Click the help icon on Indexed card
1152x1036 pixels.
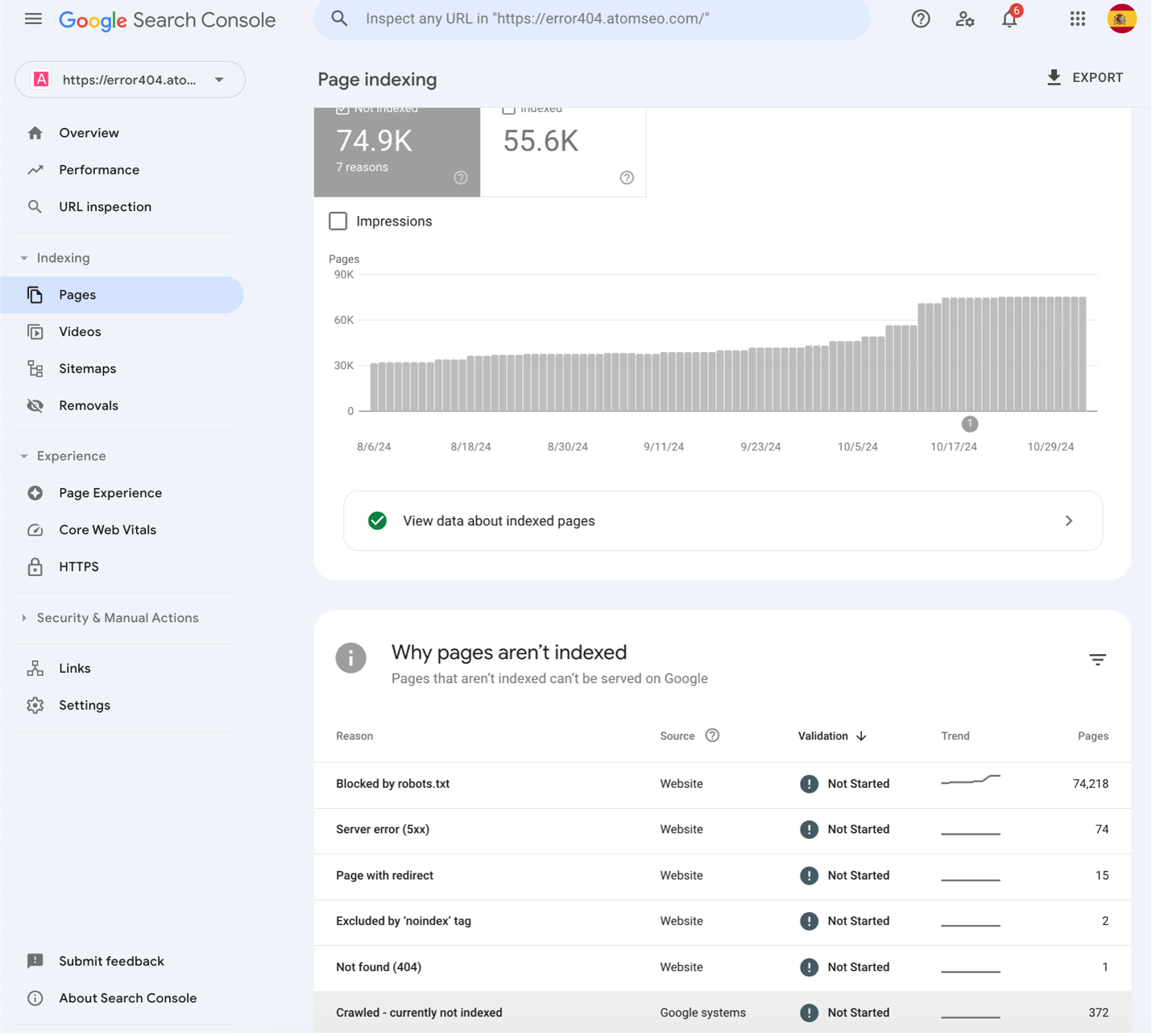(627, 178)
